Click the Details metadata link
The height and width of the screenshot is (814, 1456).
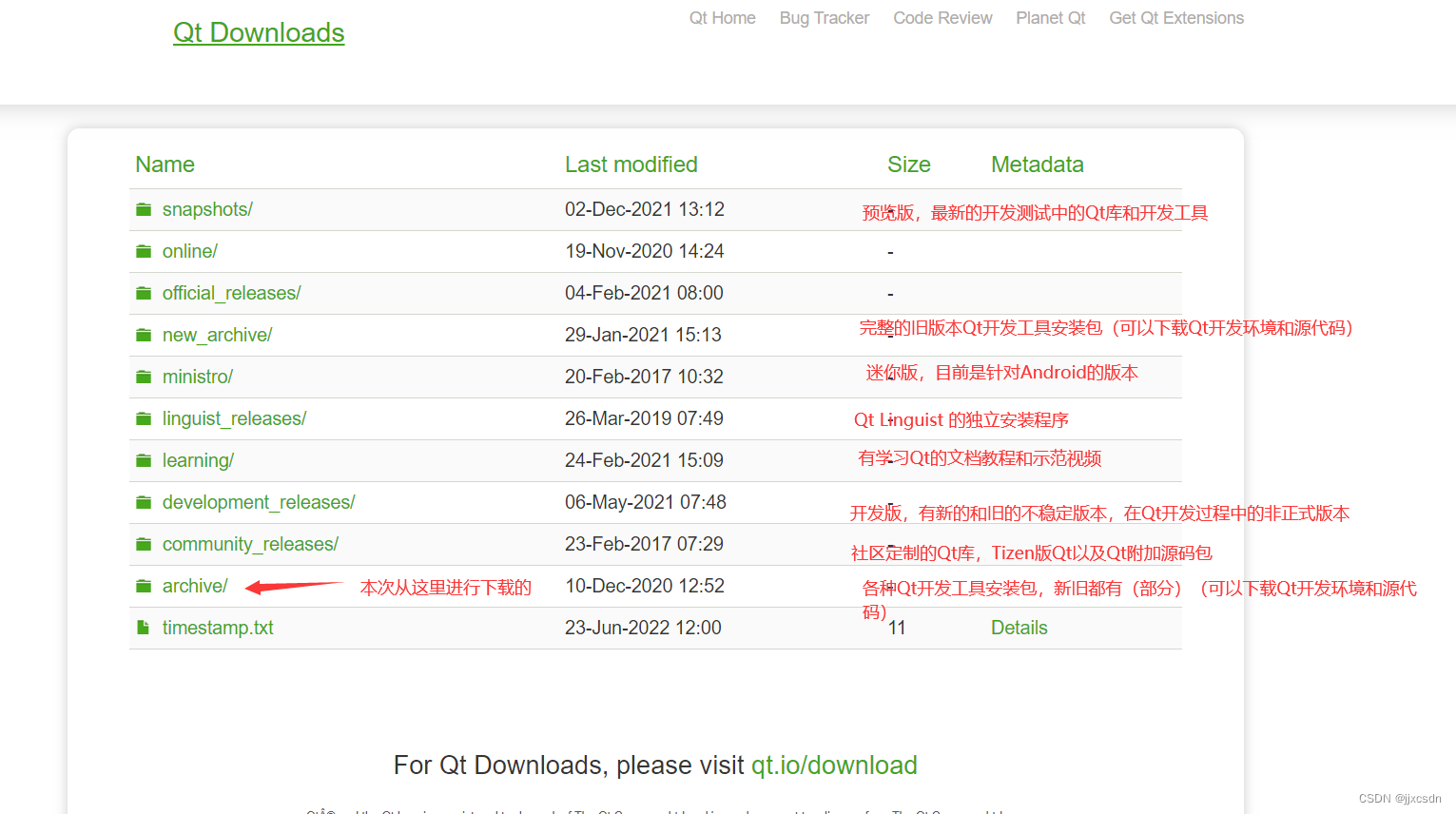pos(1019,628)
